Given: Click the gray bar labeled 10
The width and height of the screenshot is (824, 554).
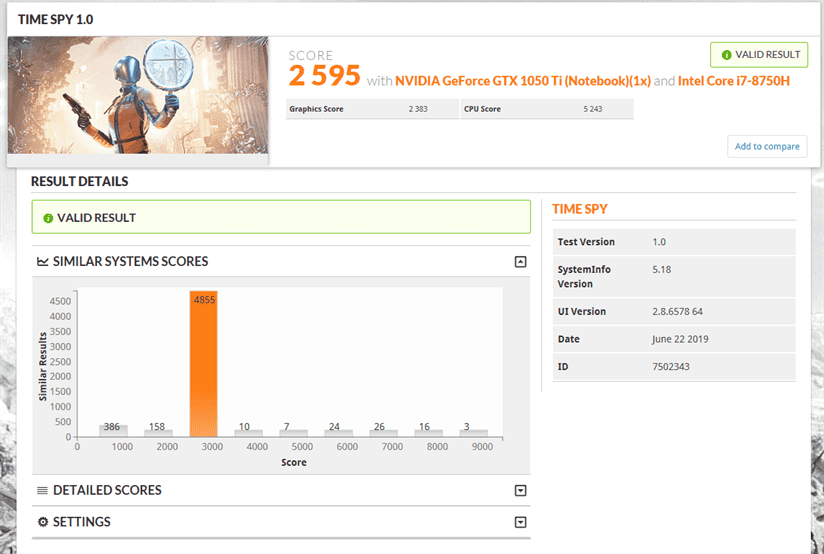Looking at the screenshot, I should [x=248, y=434].
